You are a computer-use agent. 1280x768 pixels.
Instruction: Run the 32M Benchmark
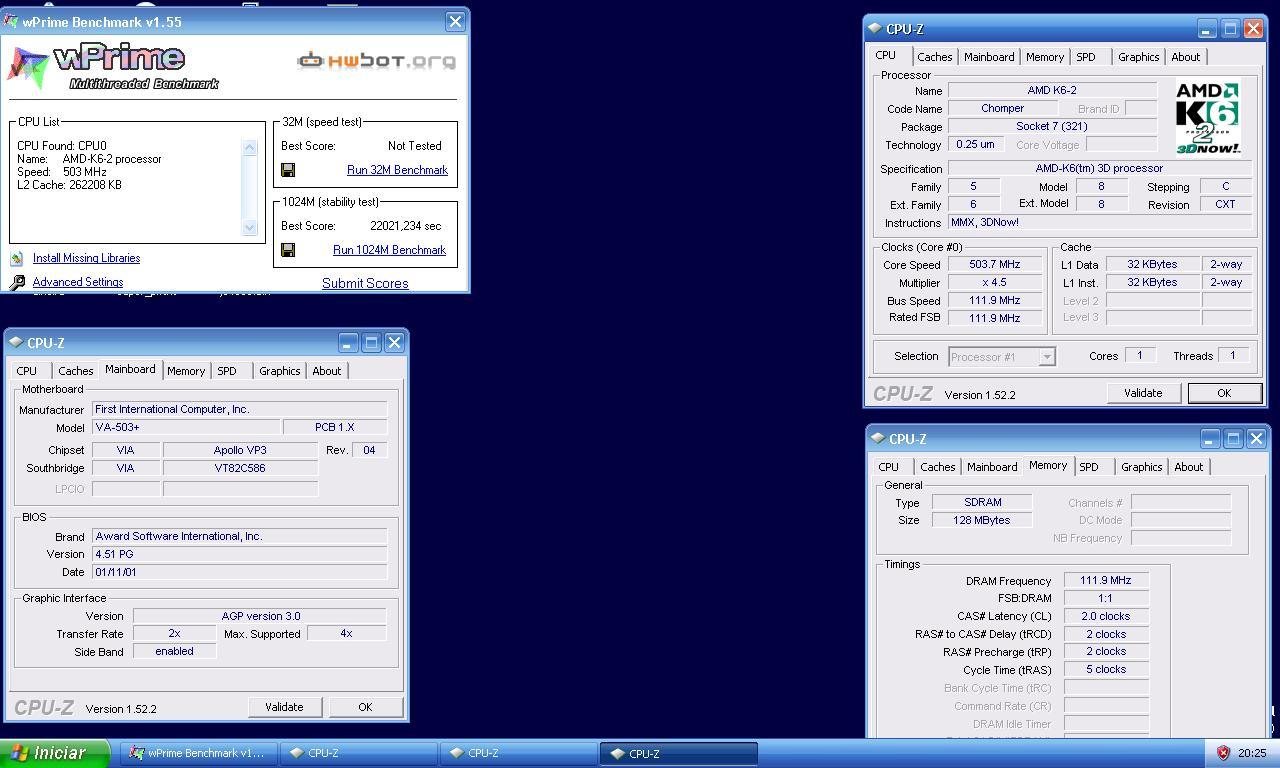(x=397, y=170)
